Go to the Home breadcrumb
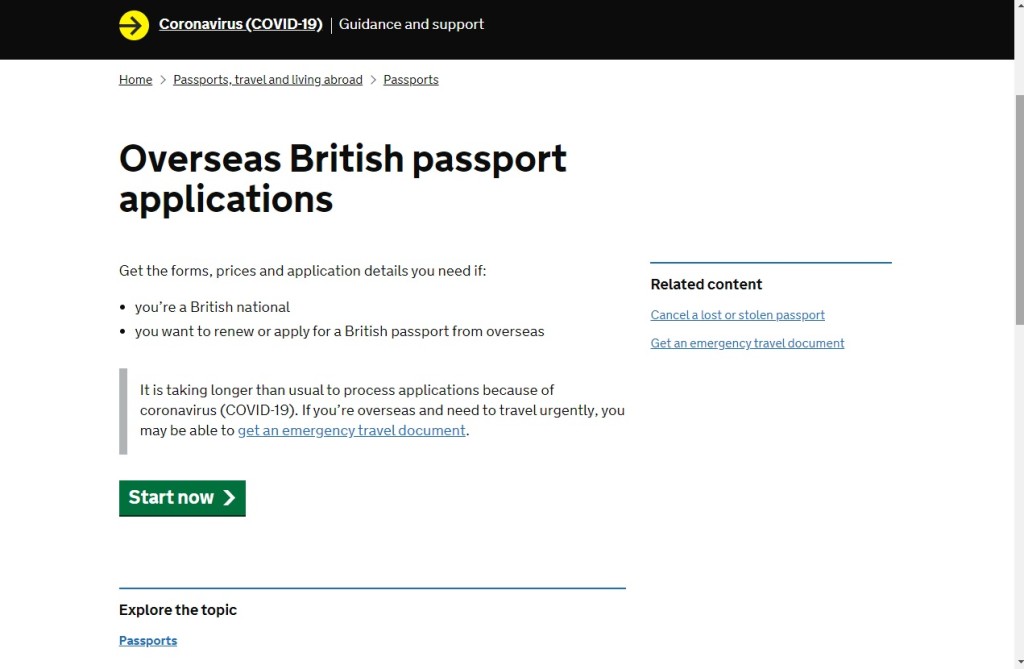 135,80
